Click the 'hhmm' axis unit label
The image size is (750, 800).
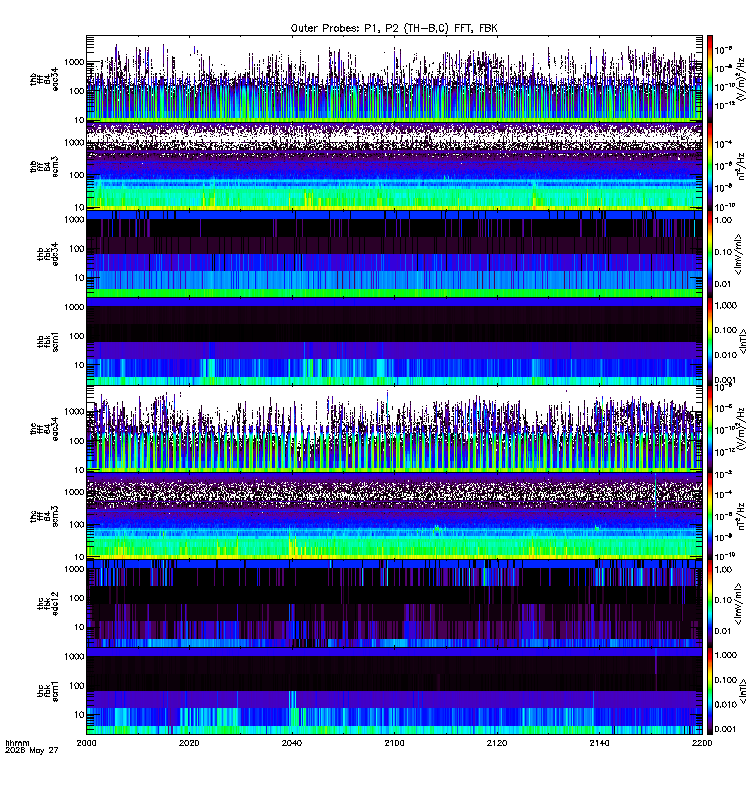17,743
